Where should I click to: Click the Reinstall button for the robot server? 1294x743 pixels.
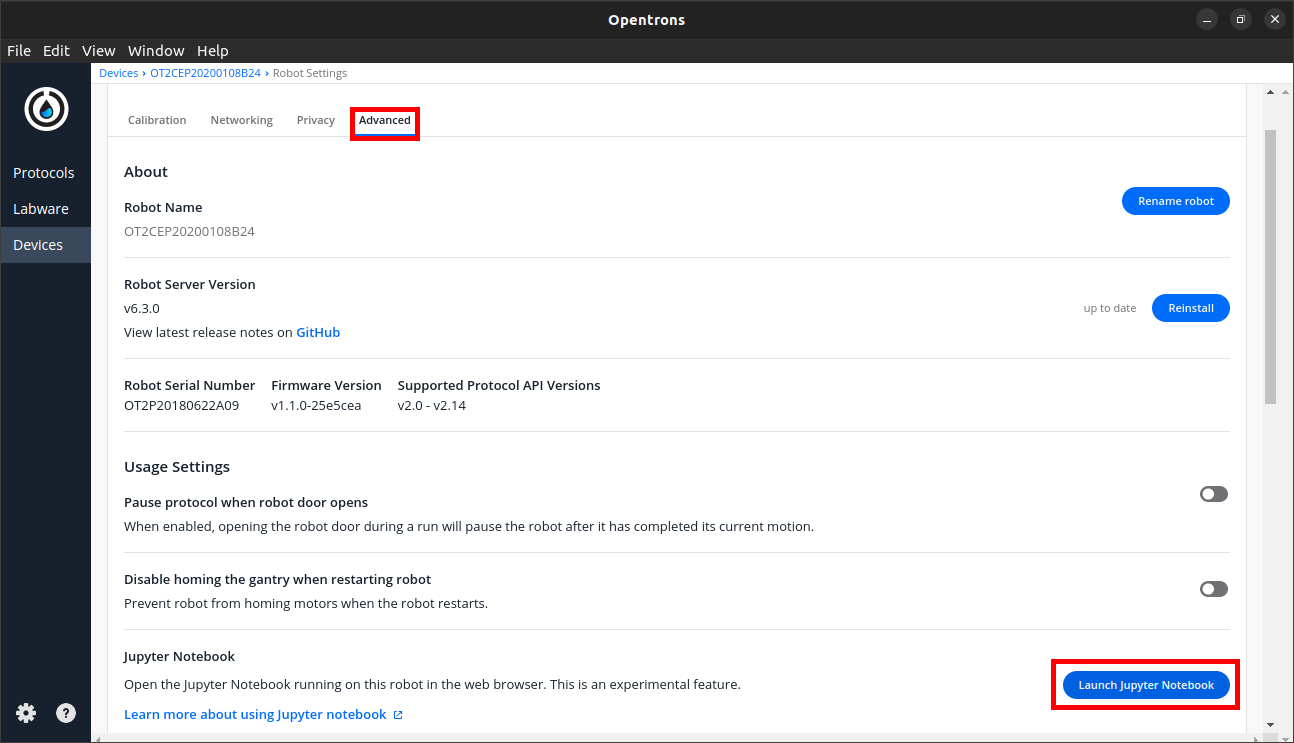[x=1190, y=308]
